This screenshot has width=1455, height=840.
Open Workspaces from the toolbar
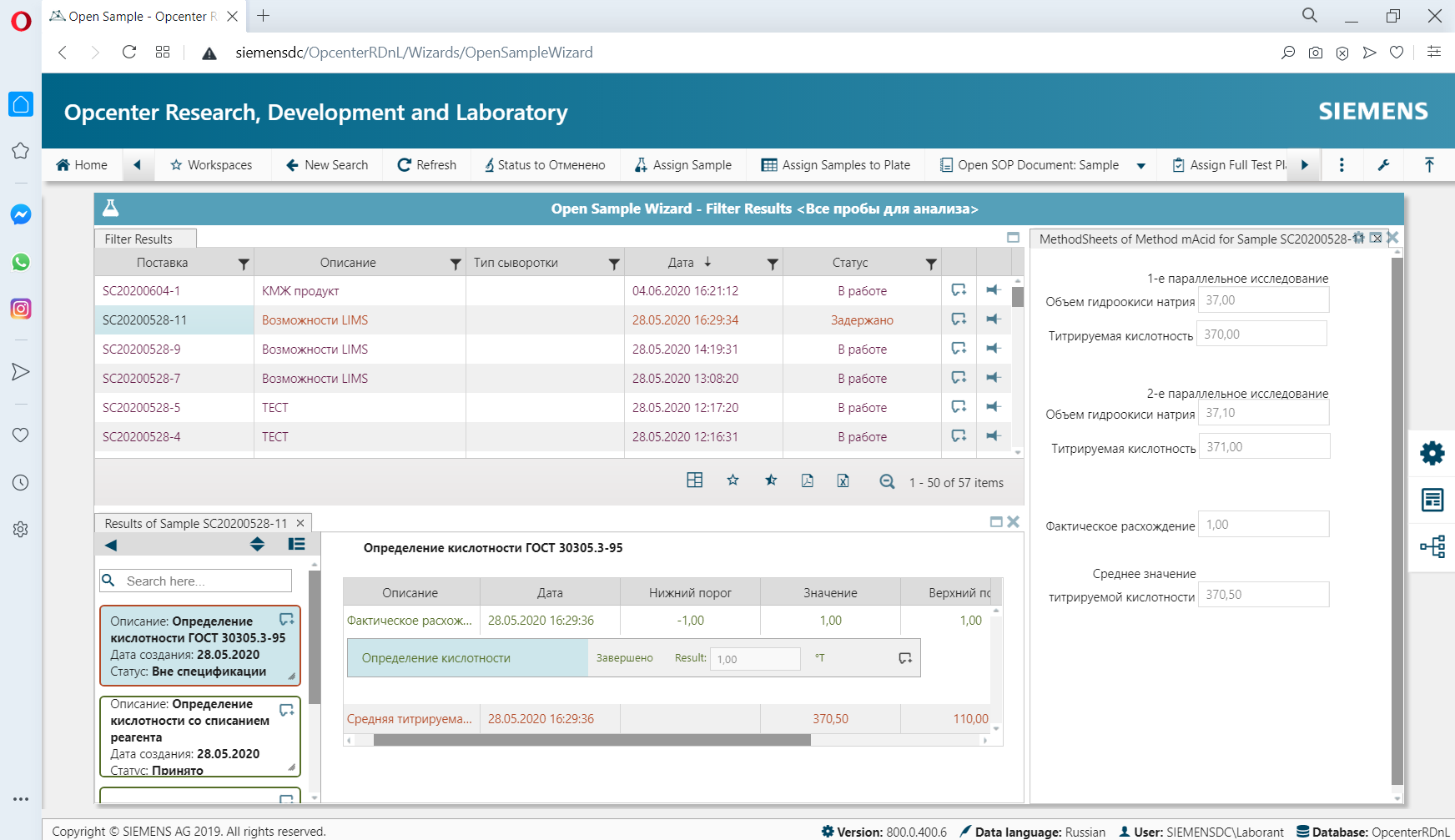211,165
